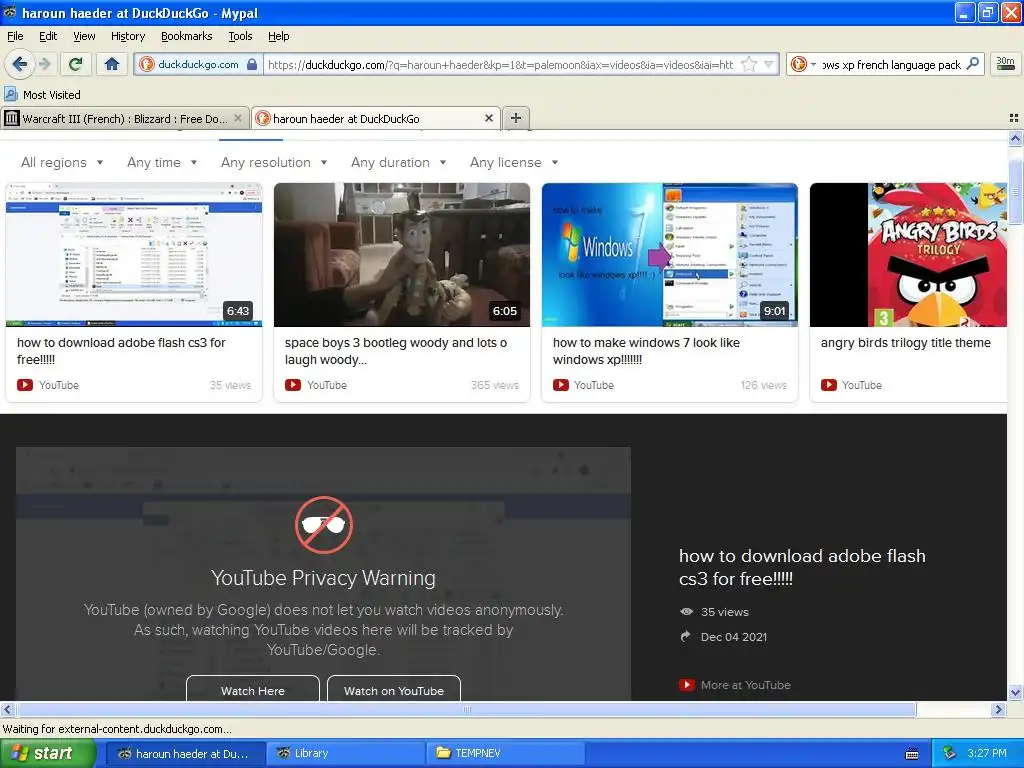Click YouTube icon under angry birds card
The image size is (1024, 768).
(x=828, y=385)
